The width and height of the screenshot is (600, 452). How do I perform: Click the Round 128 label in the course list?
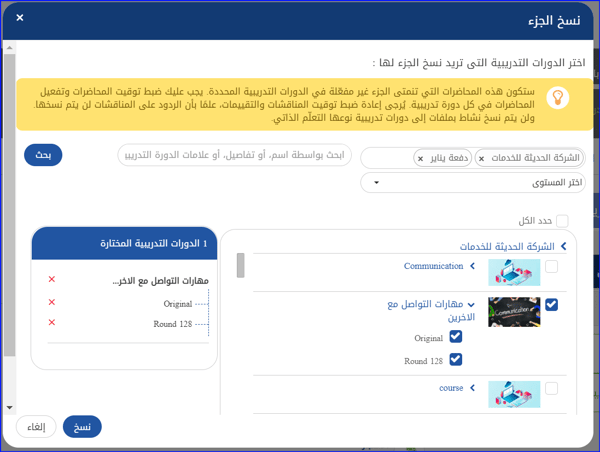(424, 361)
